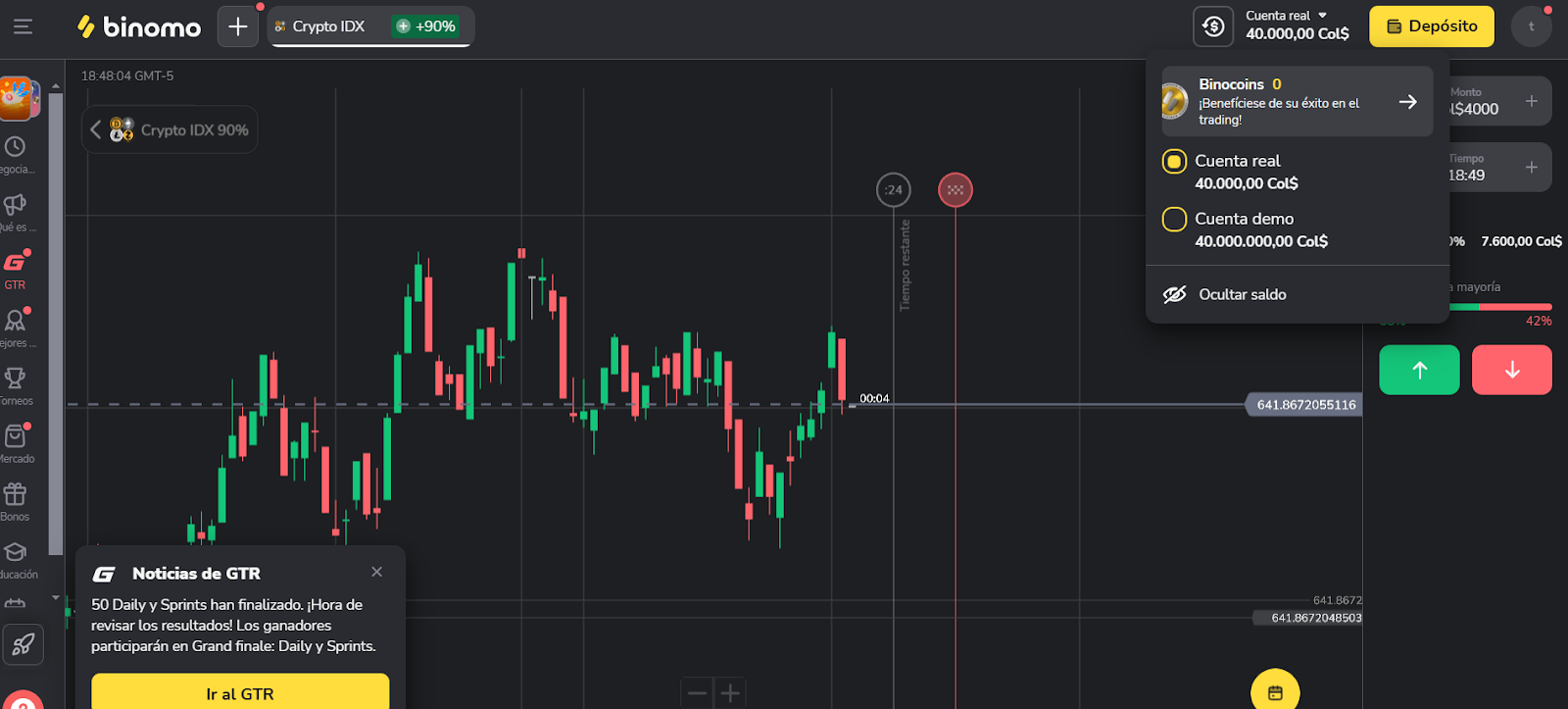Open the hamburger main menu
The width and height of the screenshot is (1568, 709).
[x=23, y=26]
